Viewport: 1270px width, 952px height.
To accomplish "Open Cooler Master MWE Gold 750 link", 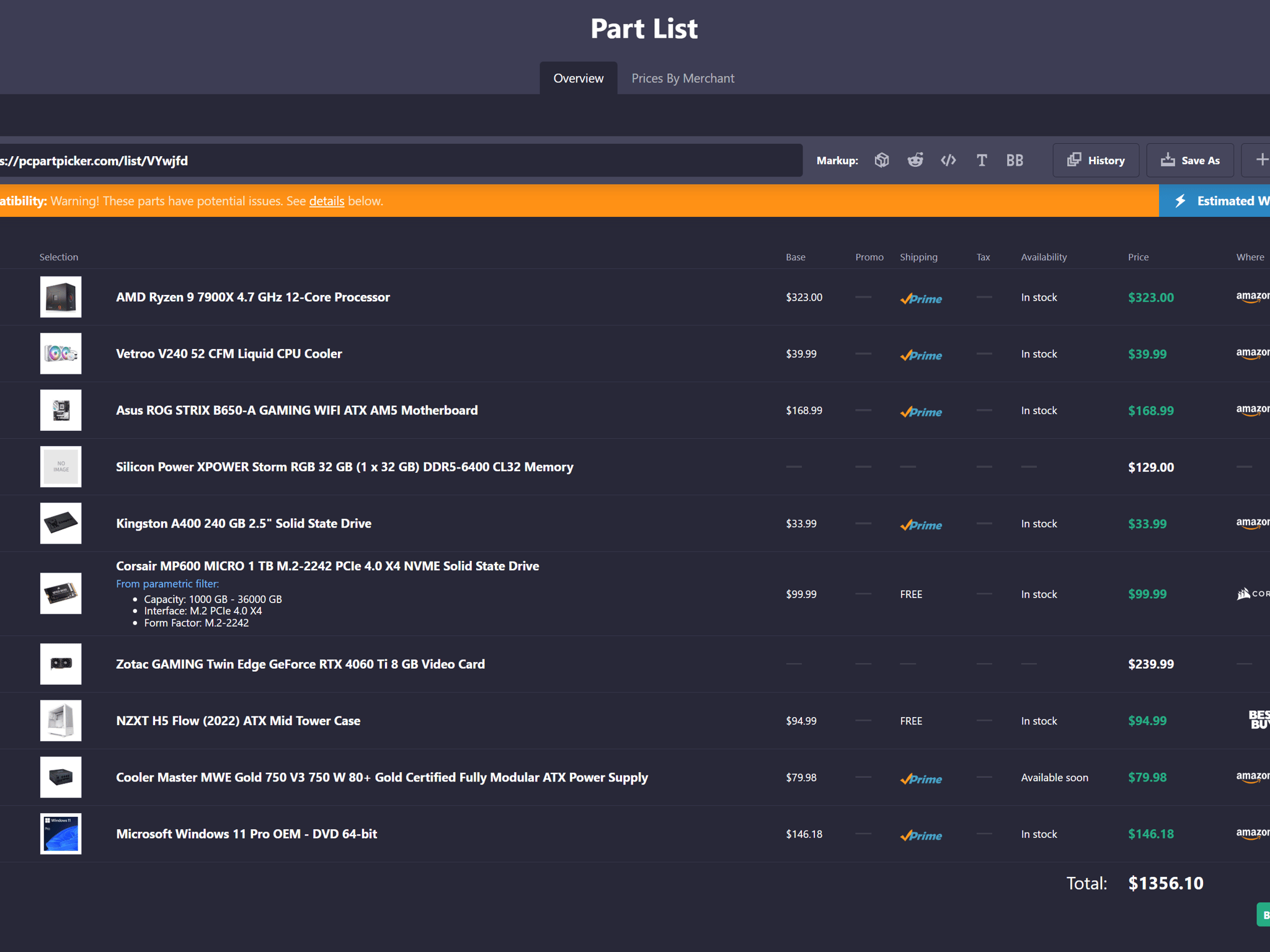I will [x=382, y=777].
